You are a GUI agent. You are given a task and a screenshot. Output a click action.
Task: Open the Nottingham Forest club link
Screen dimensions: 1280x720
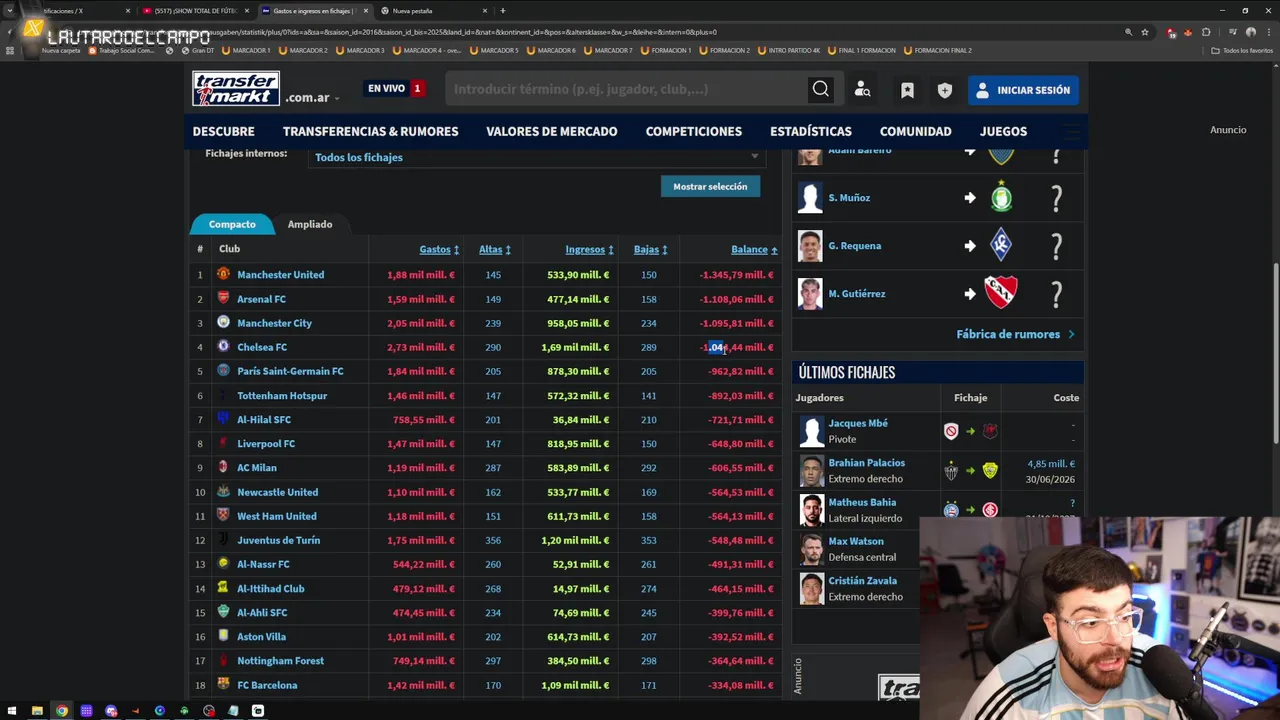[x=280, y=661]
